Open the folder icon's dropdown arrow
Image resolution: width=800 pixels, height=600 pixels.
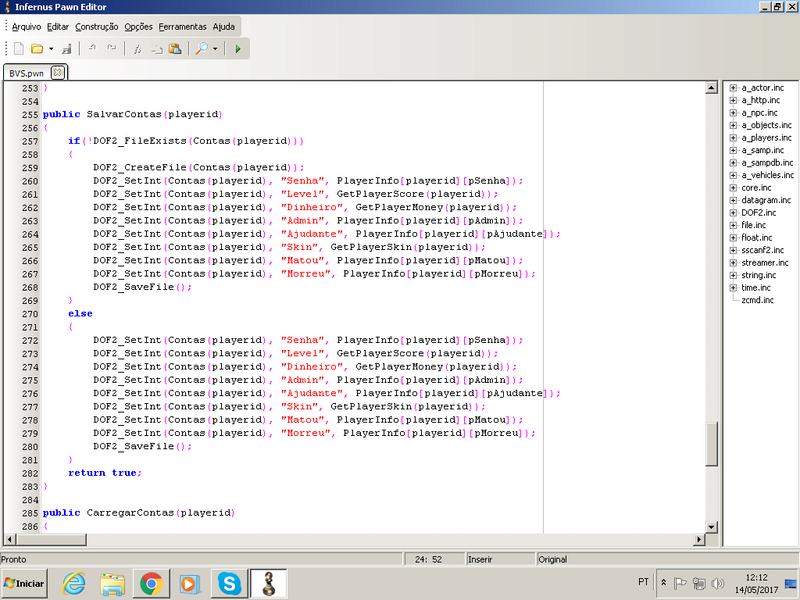click(x=51, y=49)
